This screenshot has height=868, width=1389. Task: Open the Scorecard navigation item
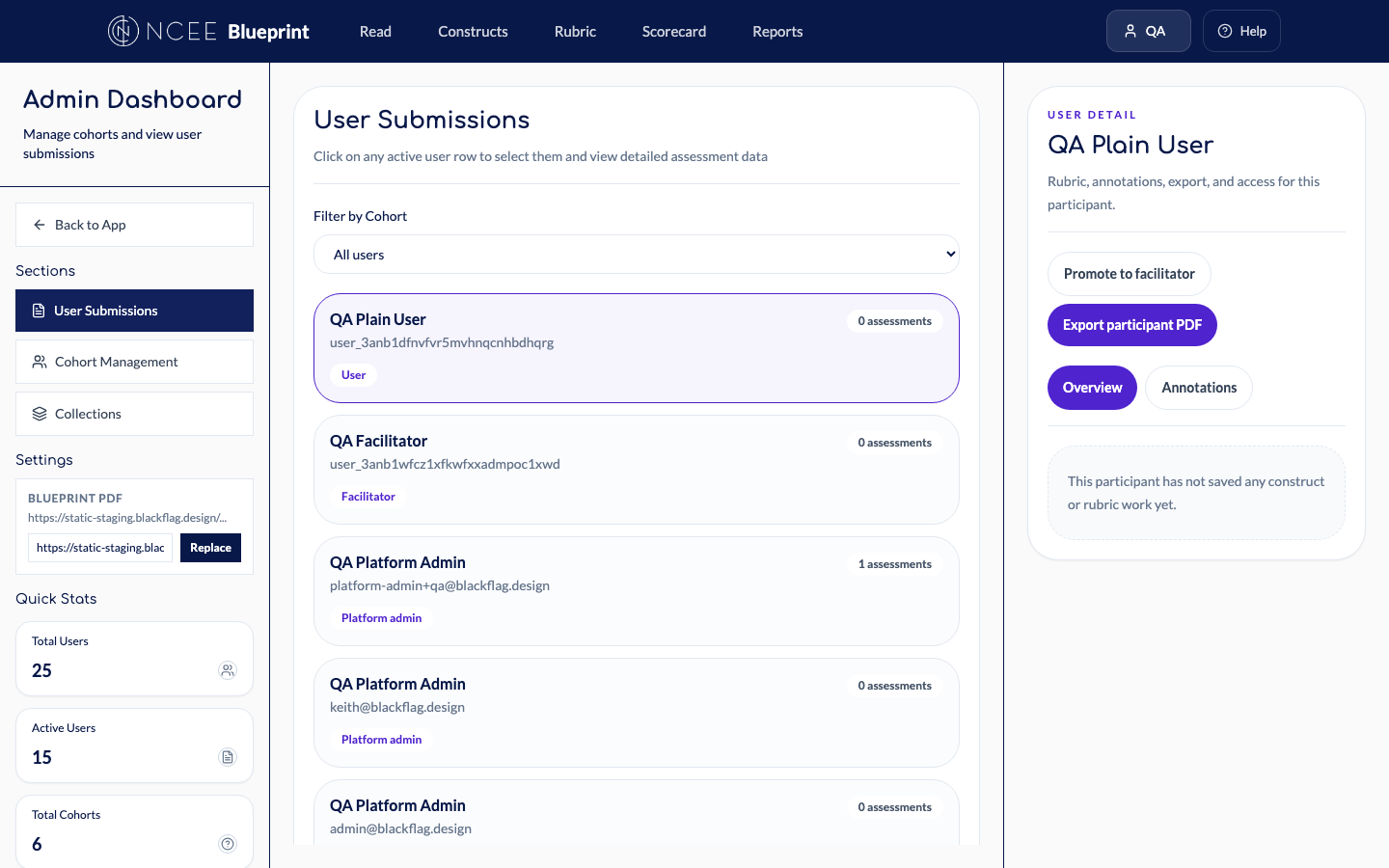(673, 31)
